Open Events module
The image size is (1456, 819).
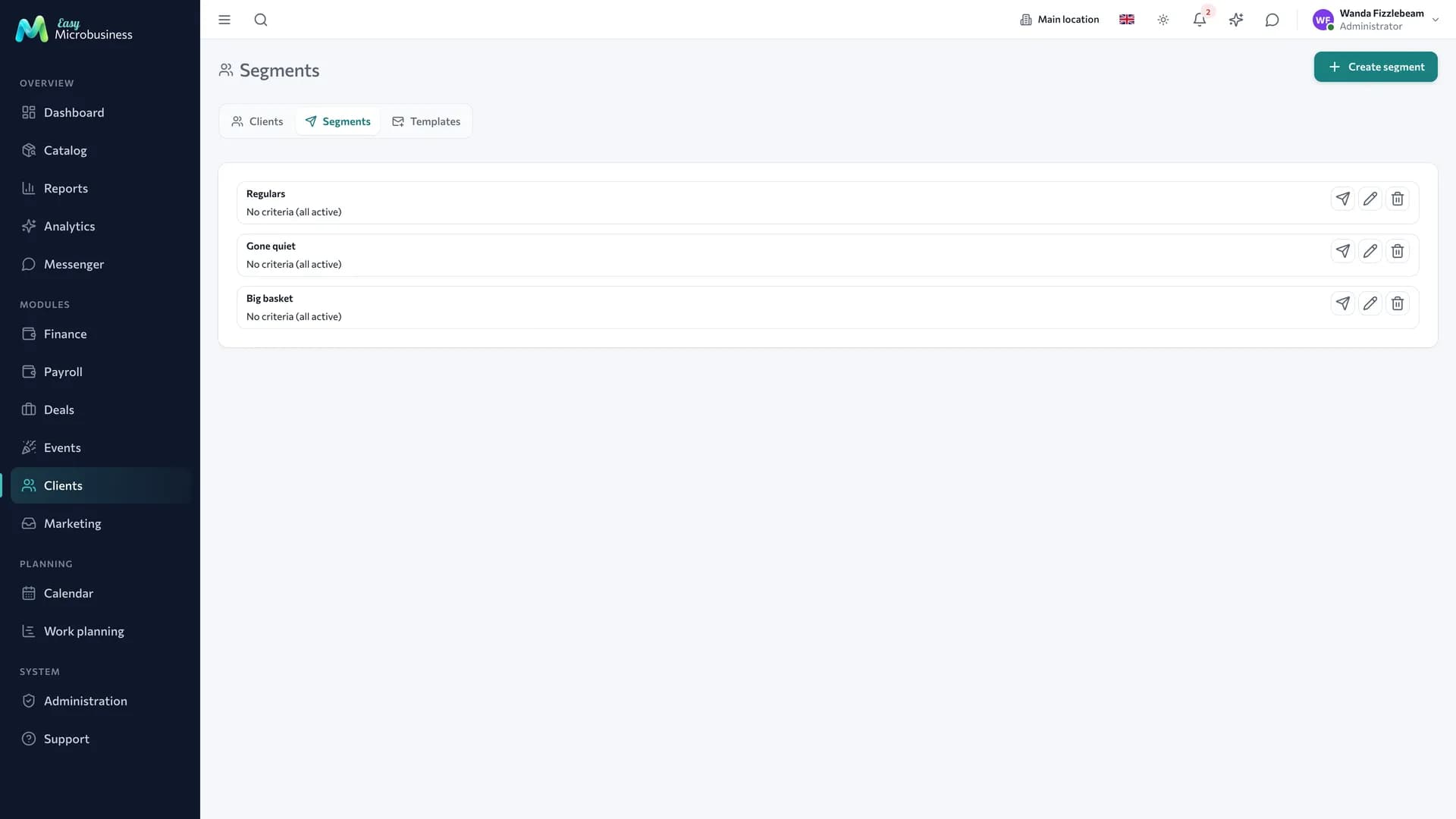click(x=100, y=447)
